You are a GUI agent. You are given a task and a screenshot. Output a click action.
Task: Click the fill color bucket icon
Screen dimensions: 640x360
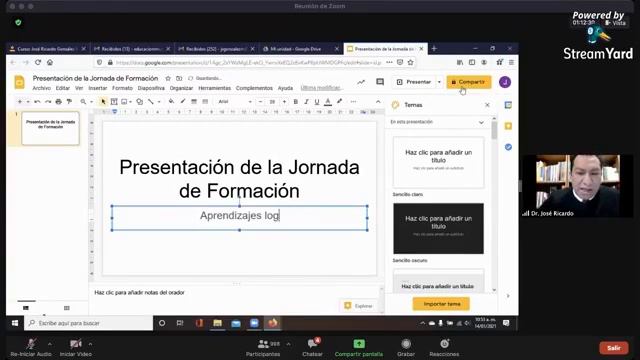(x=171, y=102)
